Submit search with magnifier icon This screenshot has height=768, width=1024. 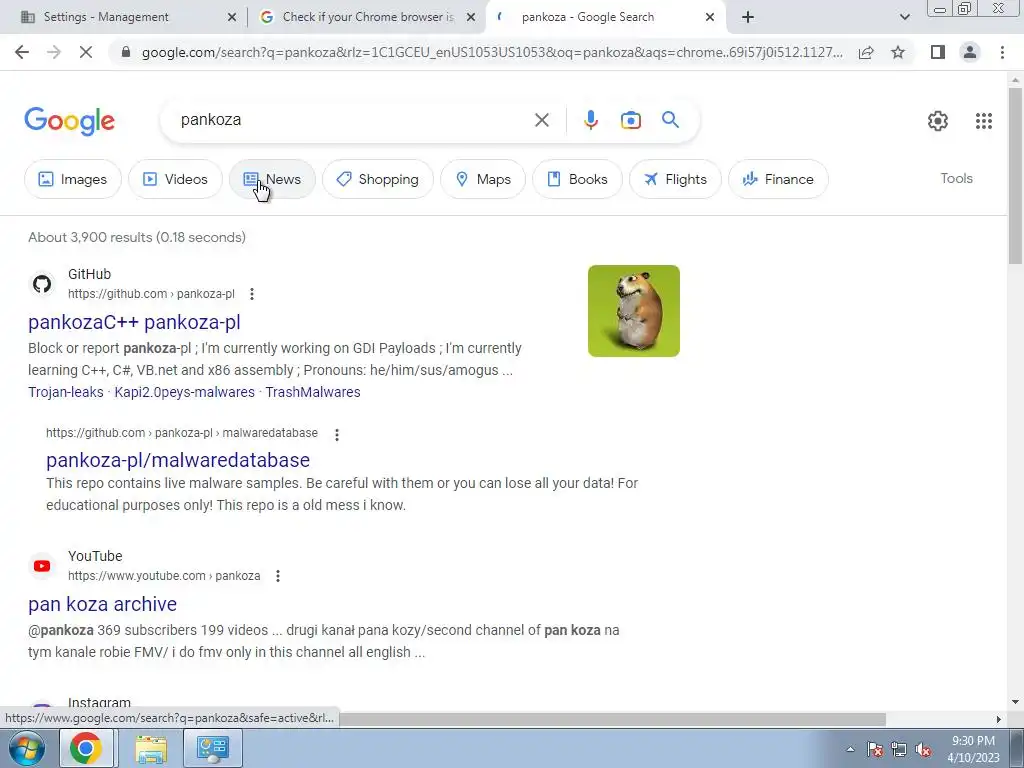point(670,120)
